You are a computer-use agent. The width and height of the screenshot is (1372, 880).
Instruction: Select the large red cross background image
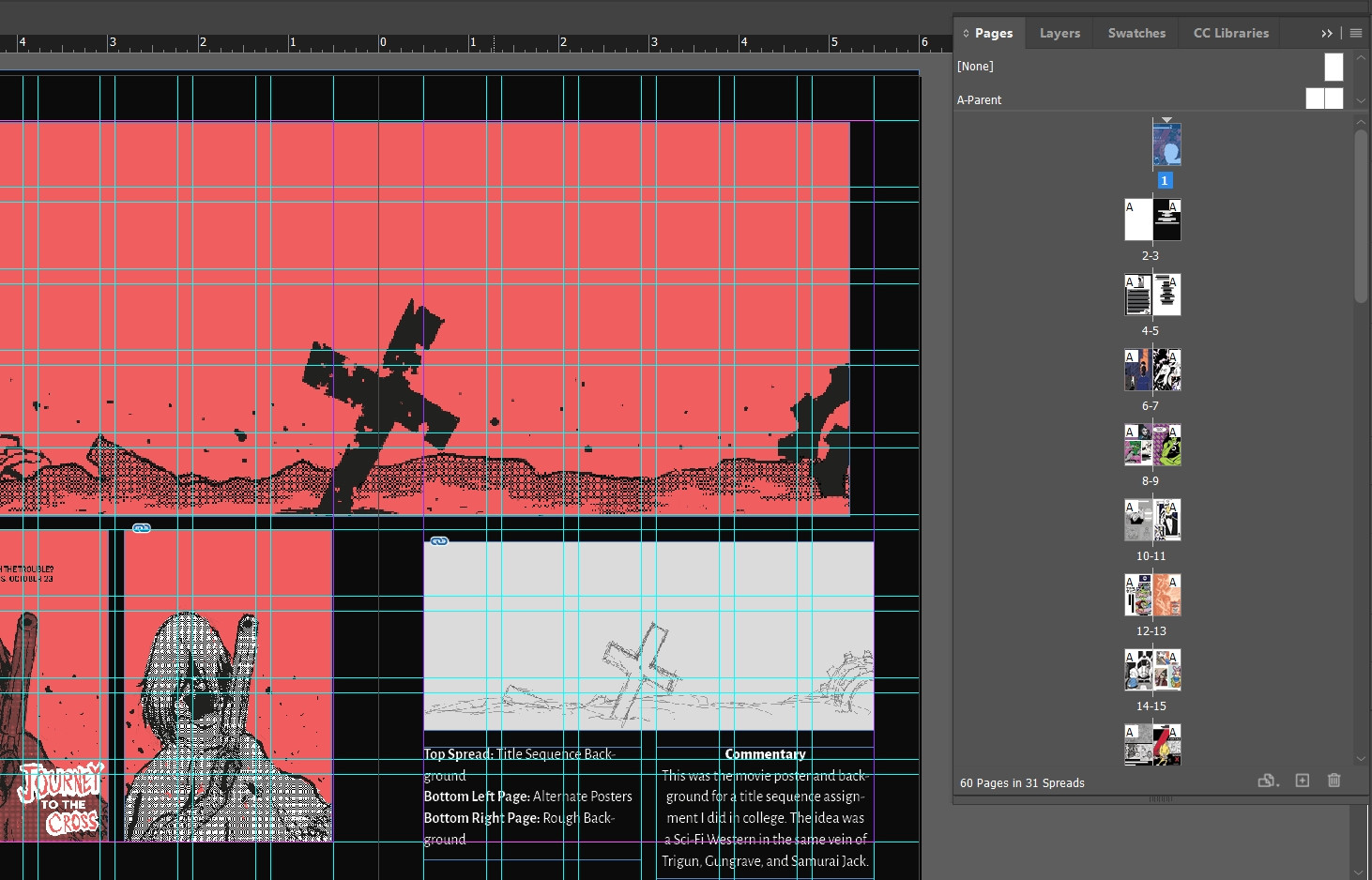[x=424, y=318]
